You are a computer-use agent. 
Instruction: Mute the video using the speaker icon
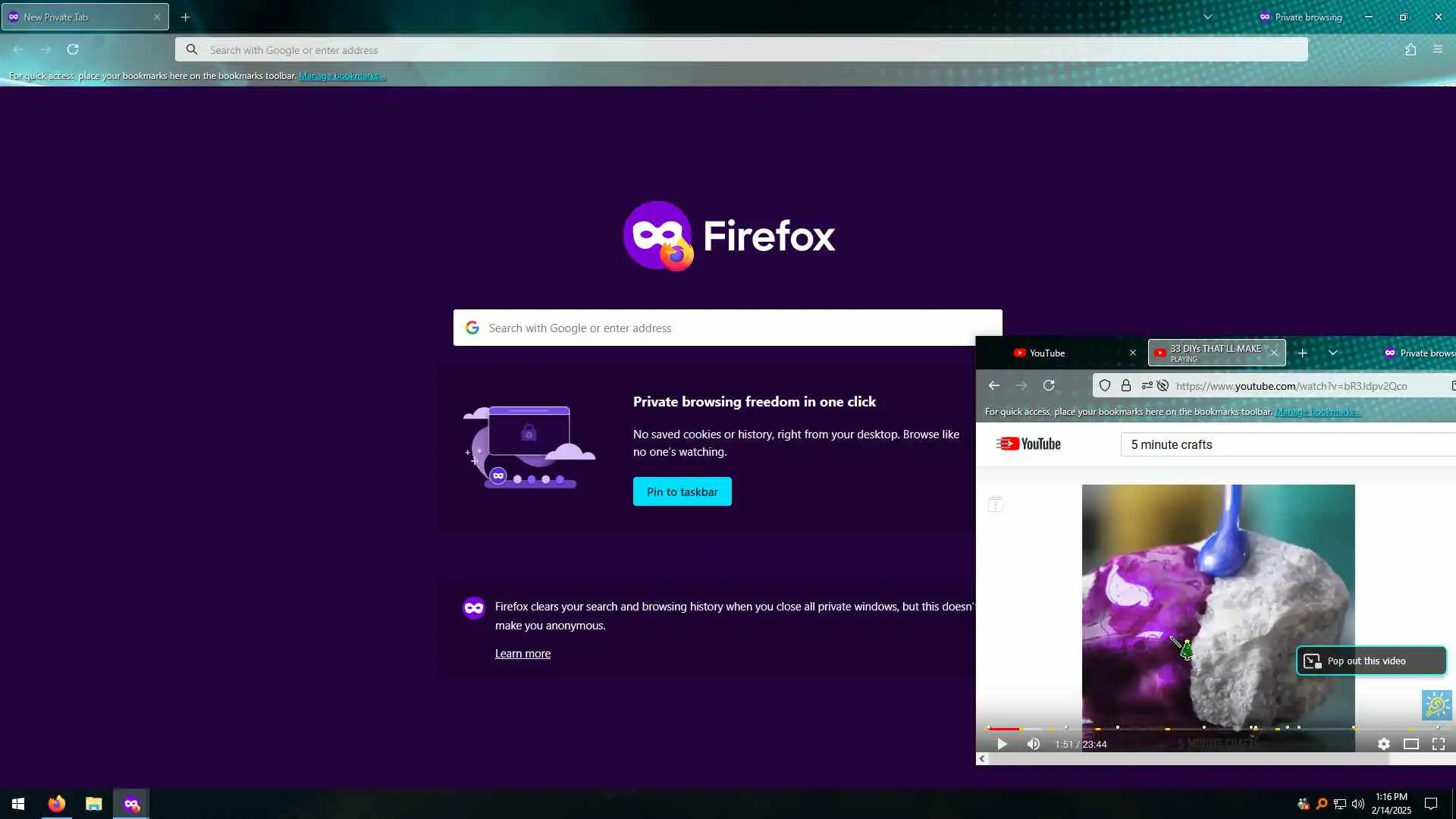pyautogui.click(x=1033, y=744)
